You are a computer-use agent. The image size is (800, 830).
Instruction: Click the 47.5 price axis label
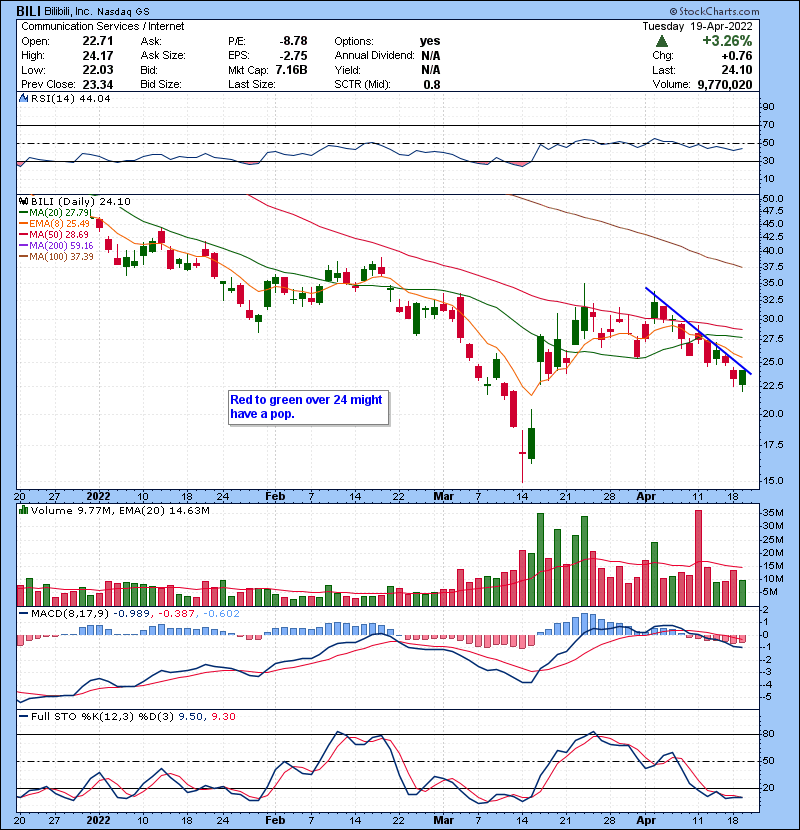[x=773, y=211]
